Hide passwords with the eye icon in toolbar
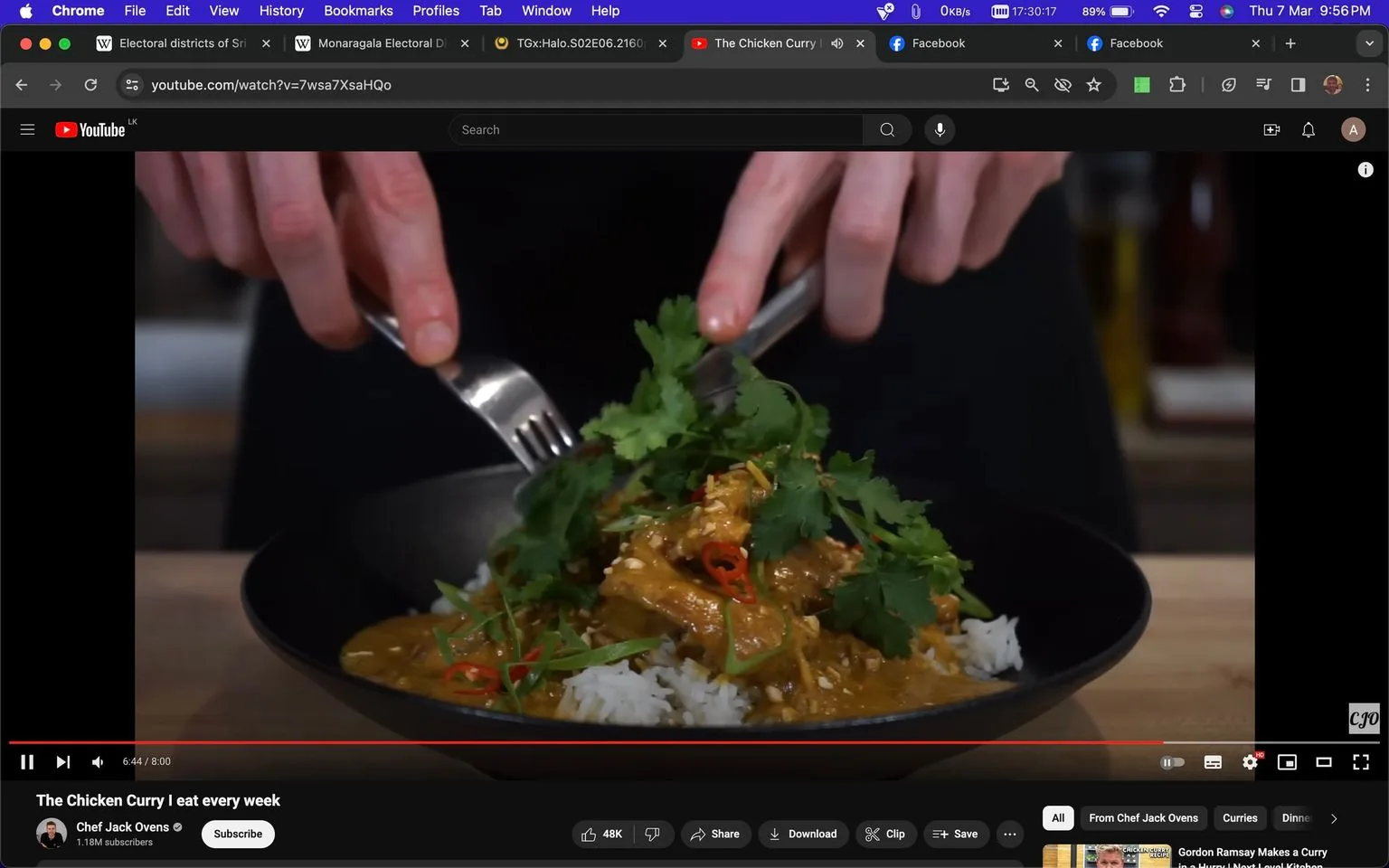1389x868 pixels. (x=1062, y=84)
